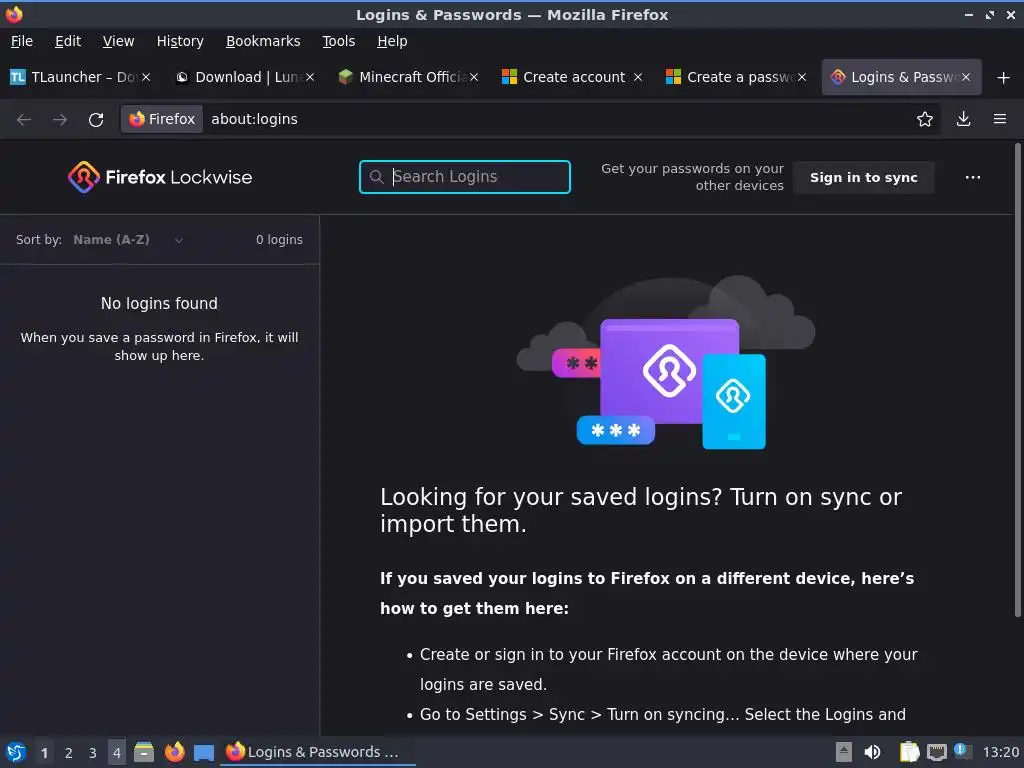Click the "No logins found" message
Image resolution: width=1024 pixels, height=768 pixels.
(x=159, y=304)
